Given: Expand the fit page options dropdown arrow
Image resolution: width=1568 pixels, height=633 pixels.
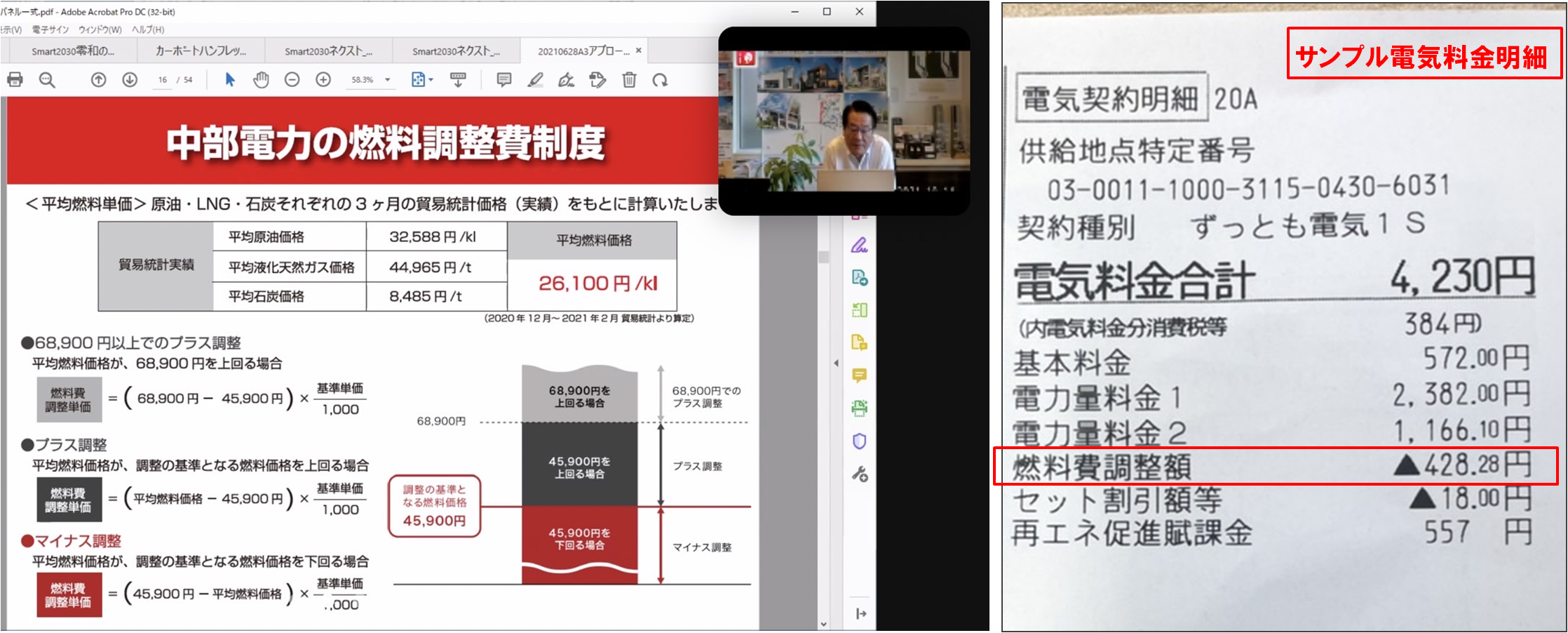Looking at the screenshot, I should (431, 80).
